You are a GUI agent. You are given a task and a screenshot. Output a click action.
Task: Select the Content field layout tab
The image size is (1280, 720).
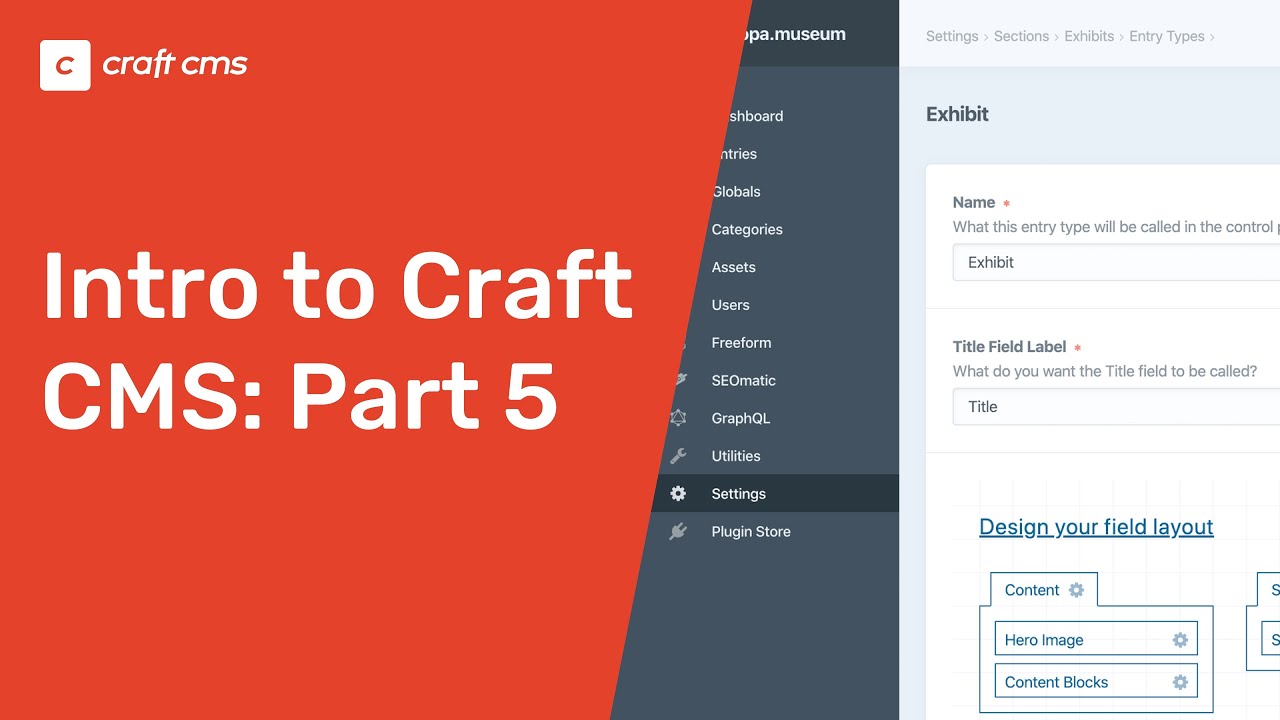(1043, 590)
